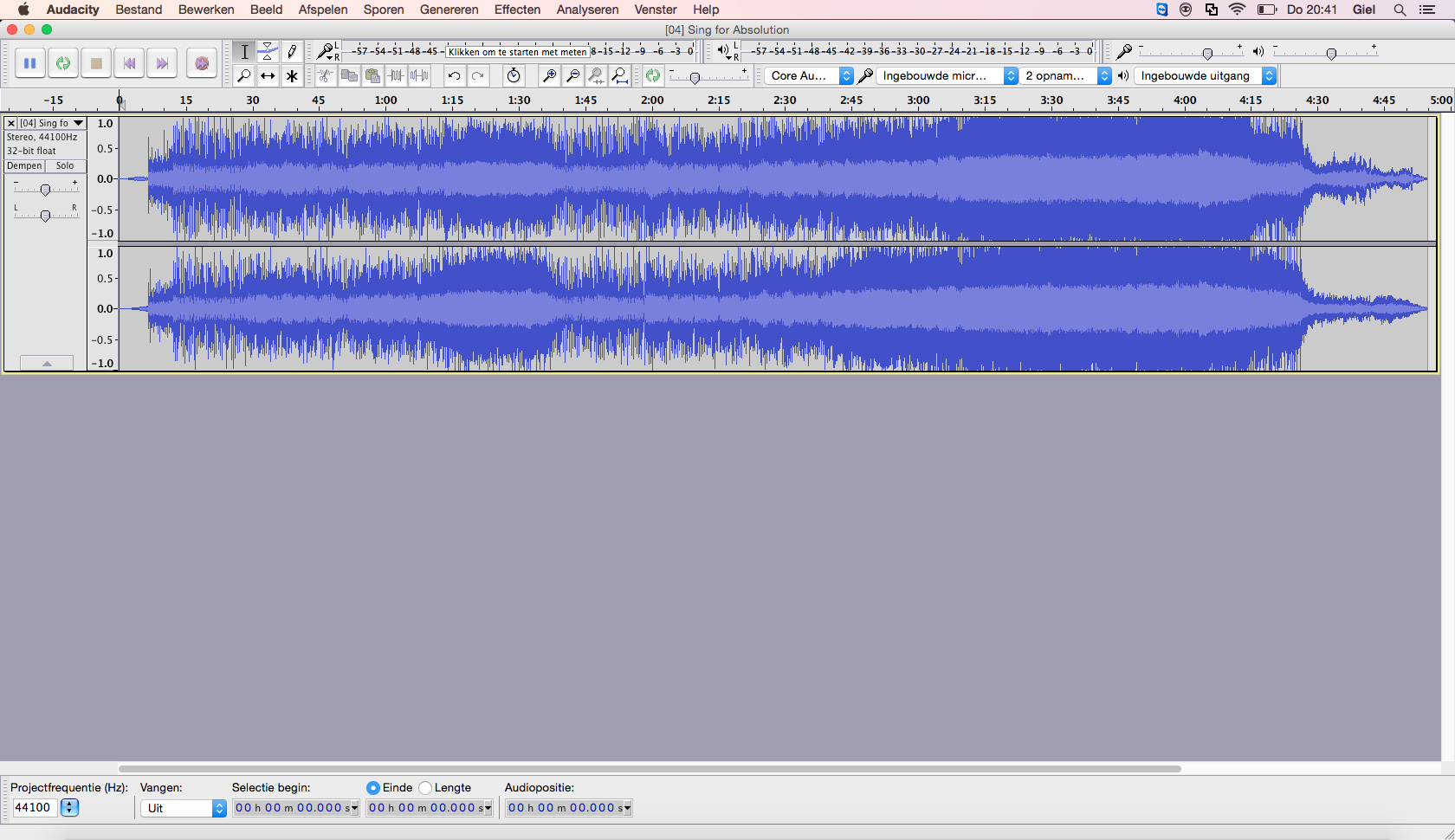Toggle Dempen (mute) on the track

[24, 165]
